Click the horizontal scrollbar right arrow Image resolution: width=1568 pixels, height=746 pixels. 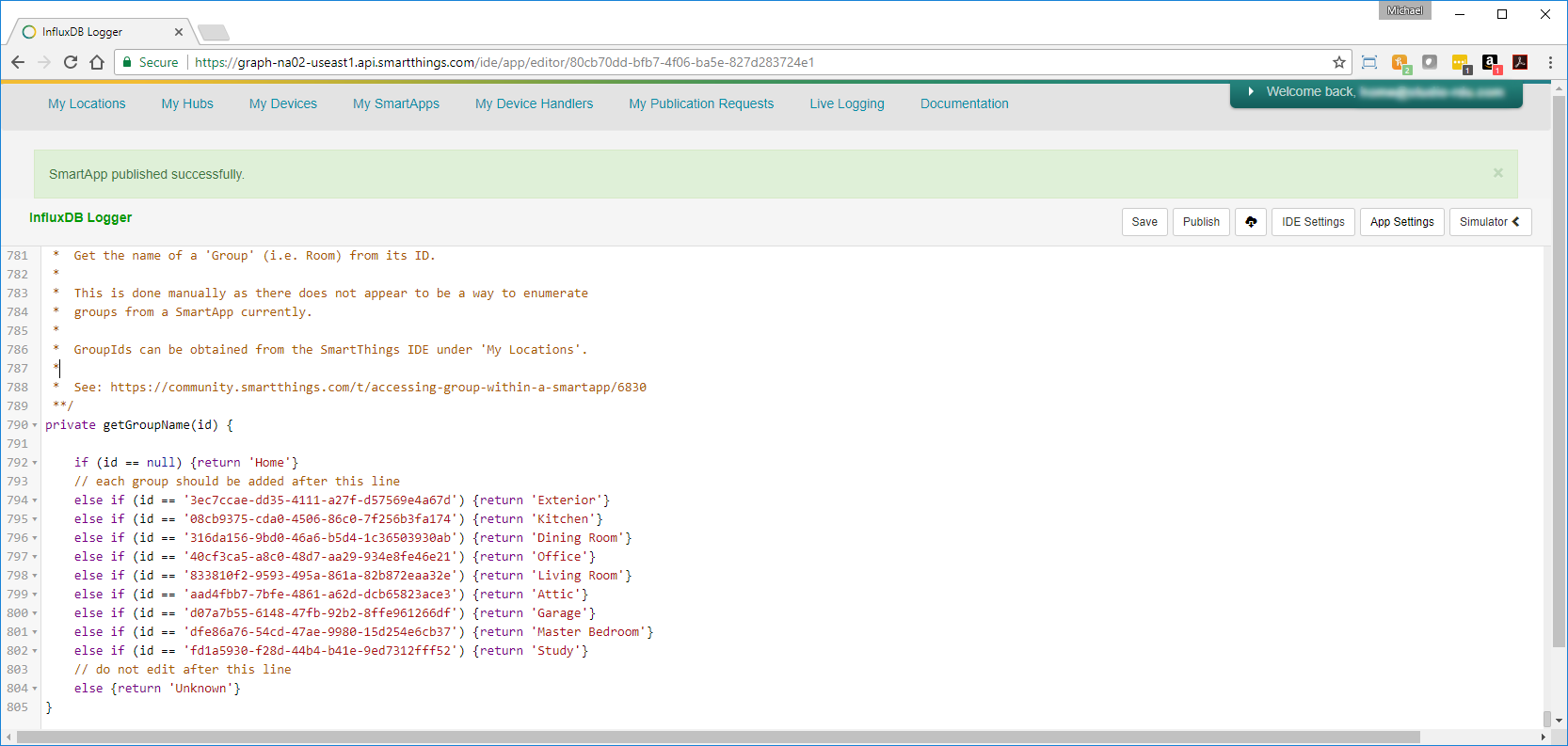click(1543, 737)
